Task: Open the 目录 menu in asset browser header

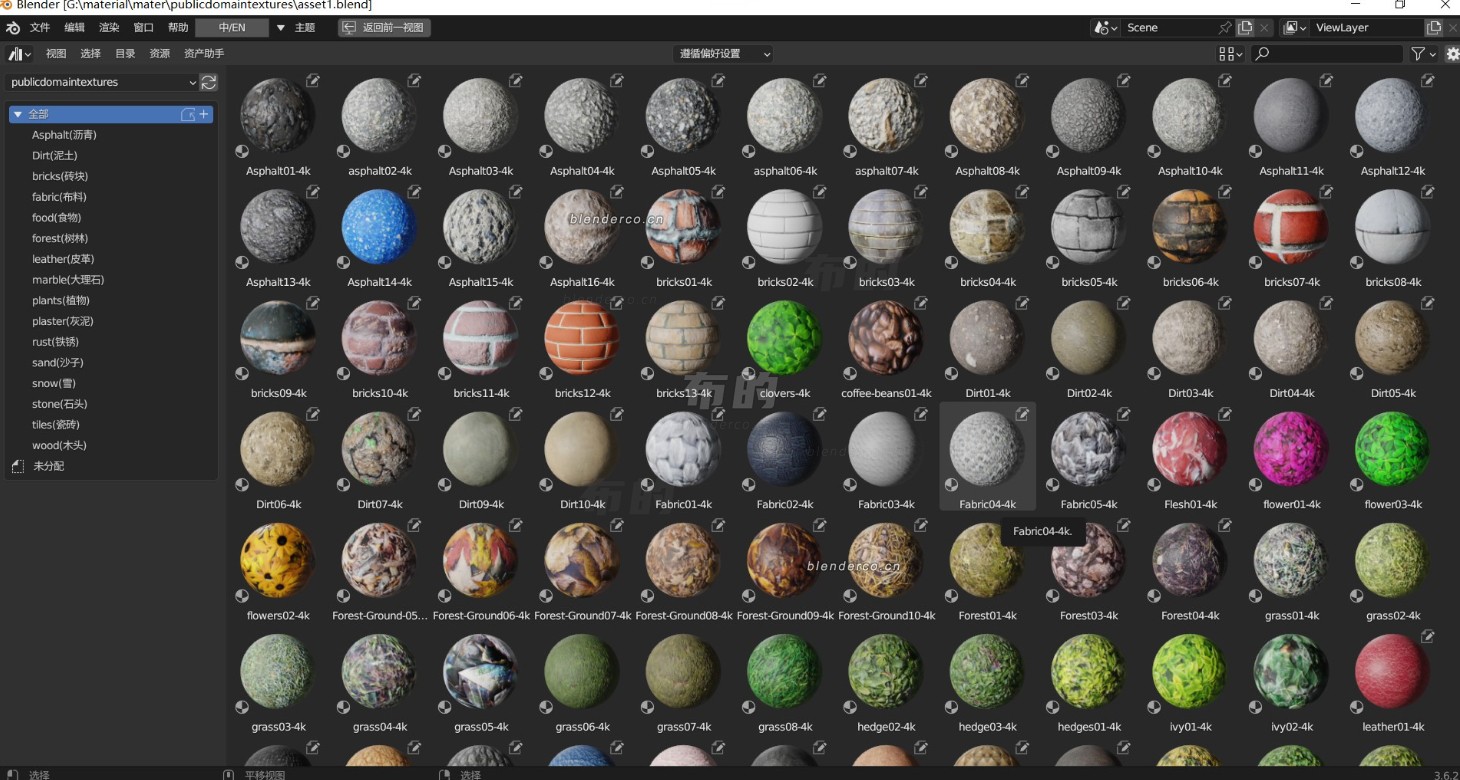Action: pos(125,54)
